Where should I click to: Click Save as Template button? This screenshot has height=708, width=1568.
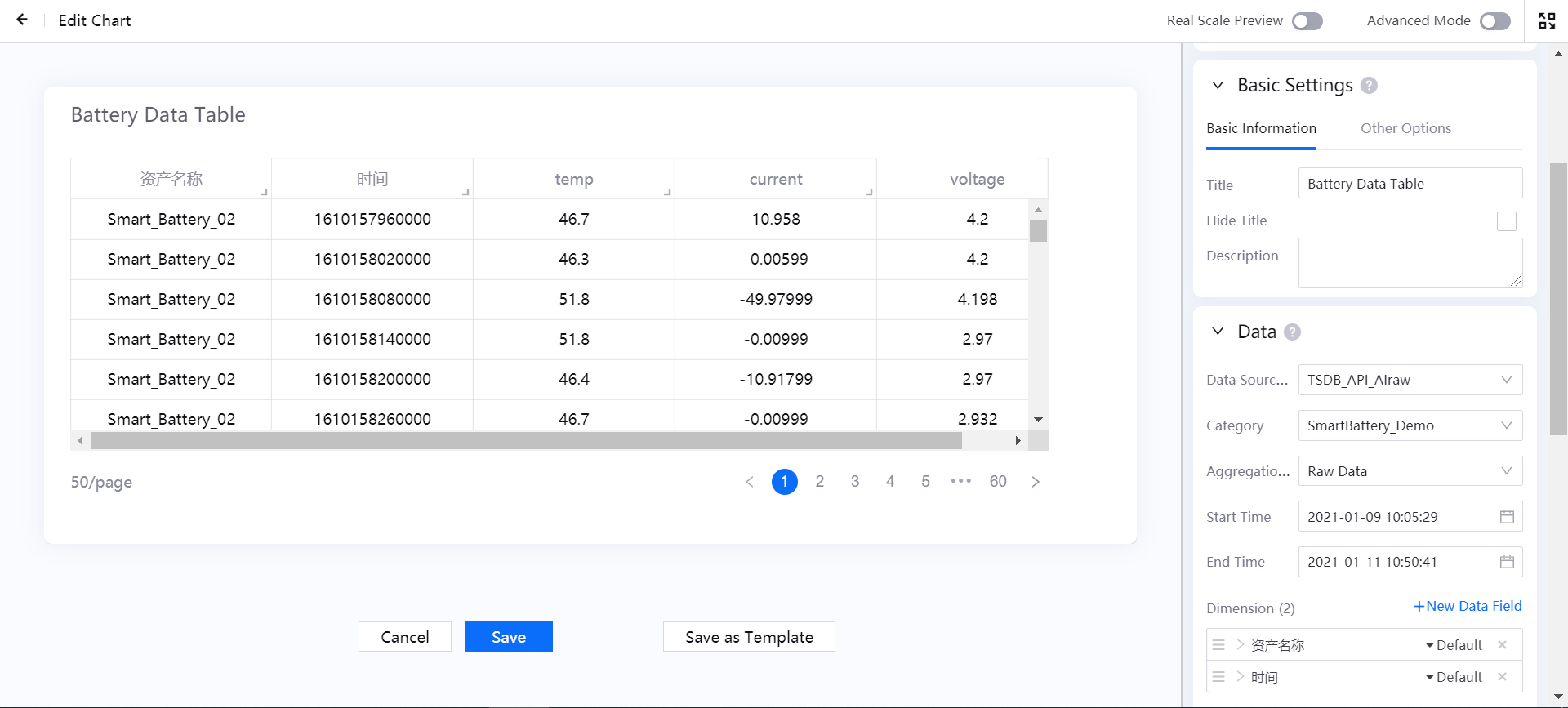point(749,637)
